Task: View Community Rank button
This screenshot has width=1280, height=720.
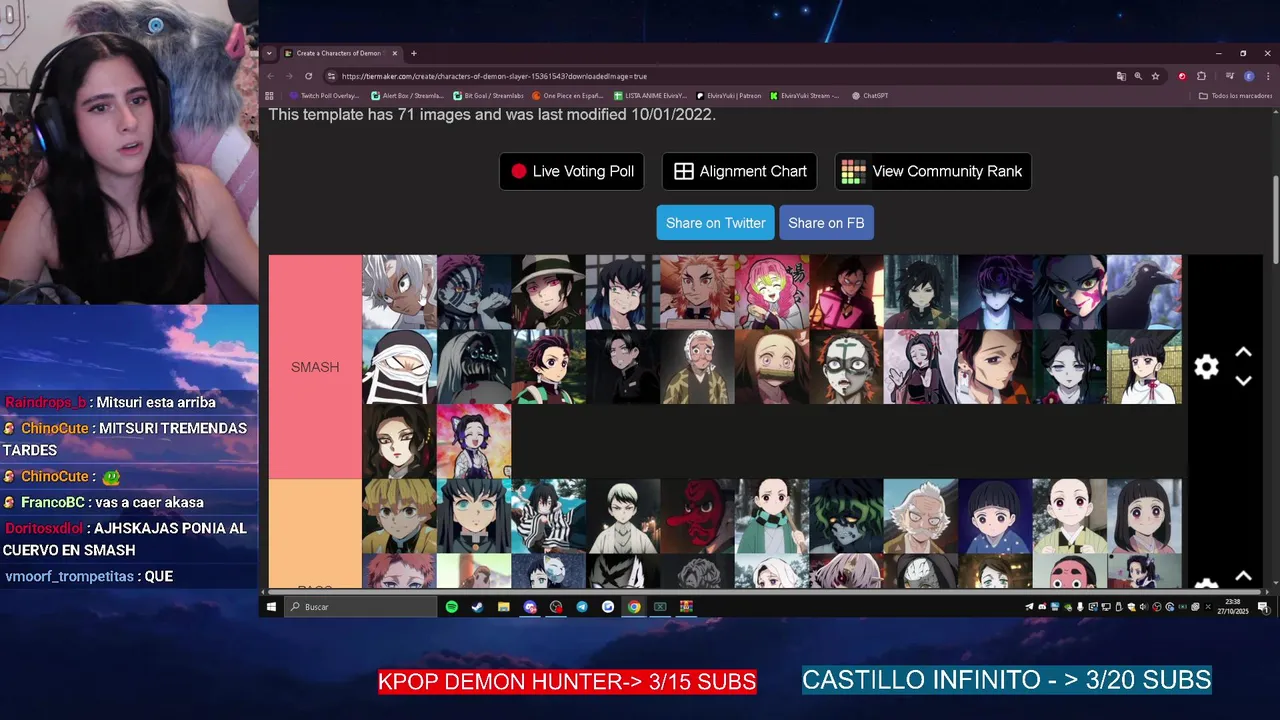Action: point(933,171)
